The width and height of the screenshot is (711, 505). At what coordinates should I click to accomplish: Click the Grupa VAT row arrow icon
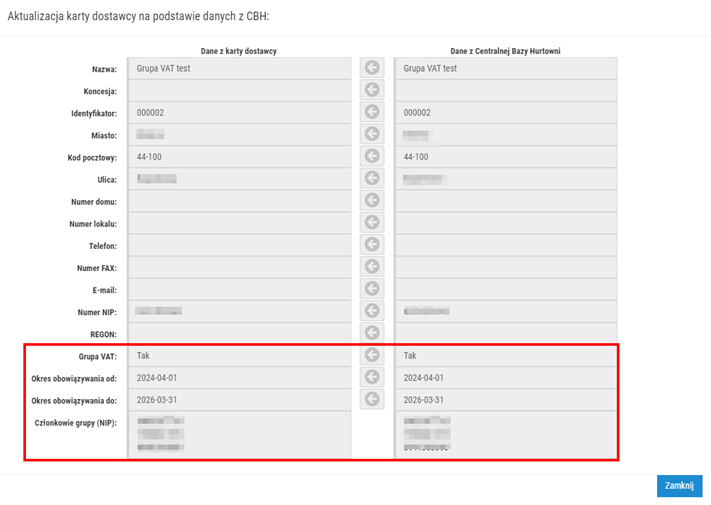coord(372,355)
